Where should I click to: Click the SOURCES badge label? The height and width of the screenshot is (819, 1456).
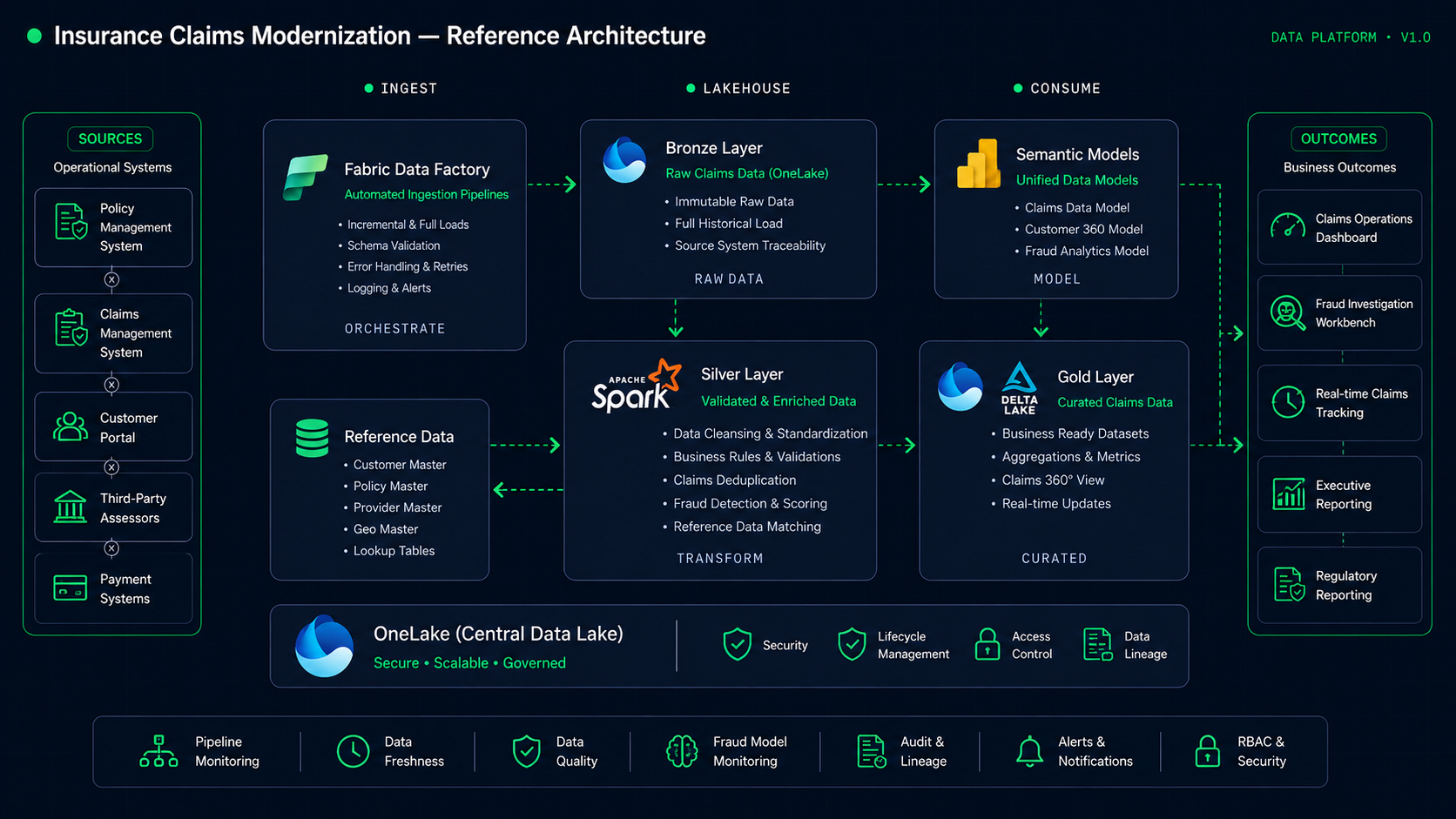[x=110, y=138]
